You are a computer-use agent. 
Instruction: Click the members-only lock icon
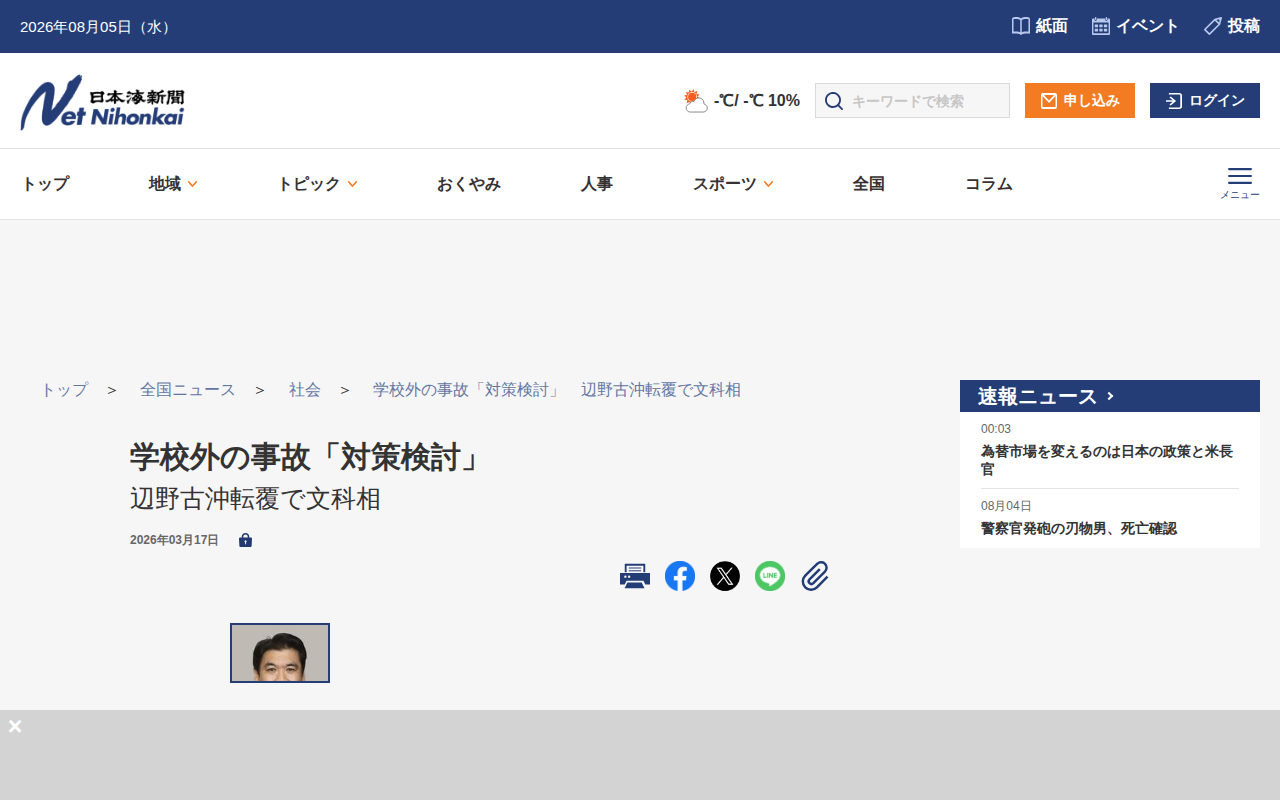[x=245, y=540]
